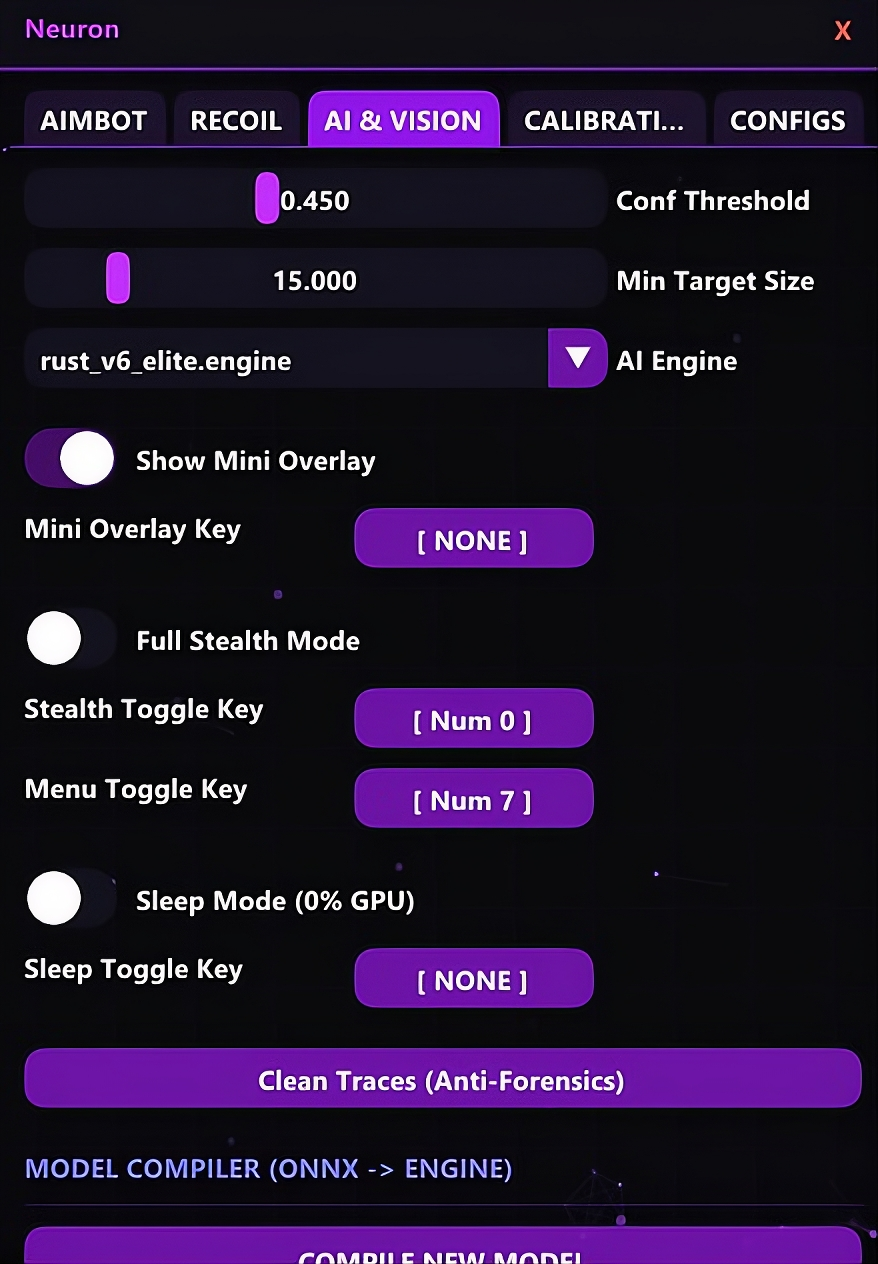Click the Stealth Toggle Key [ Num 0 ] button
Screen dimensions: 878x1264
tap(473, 719)
